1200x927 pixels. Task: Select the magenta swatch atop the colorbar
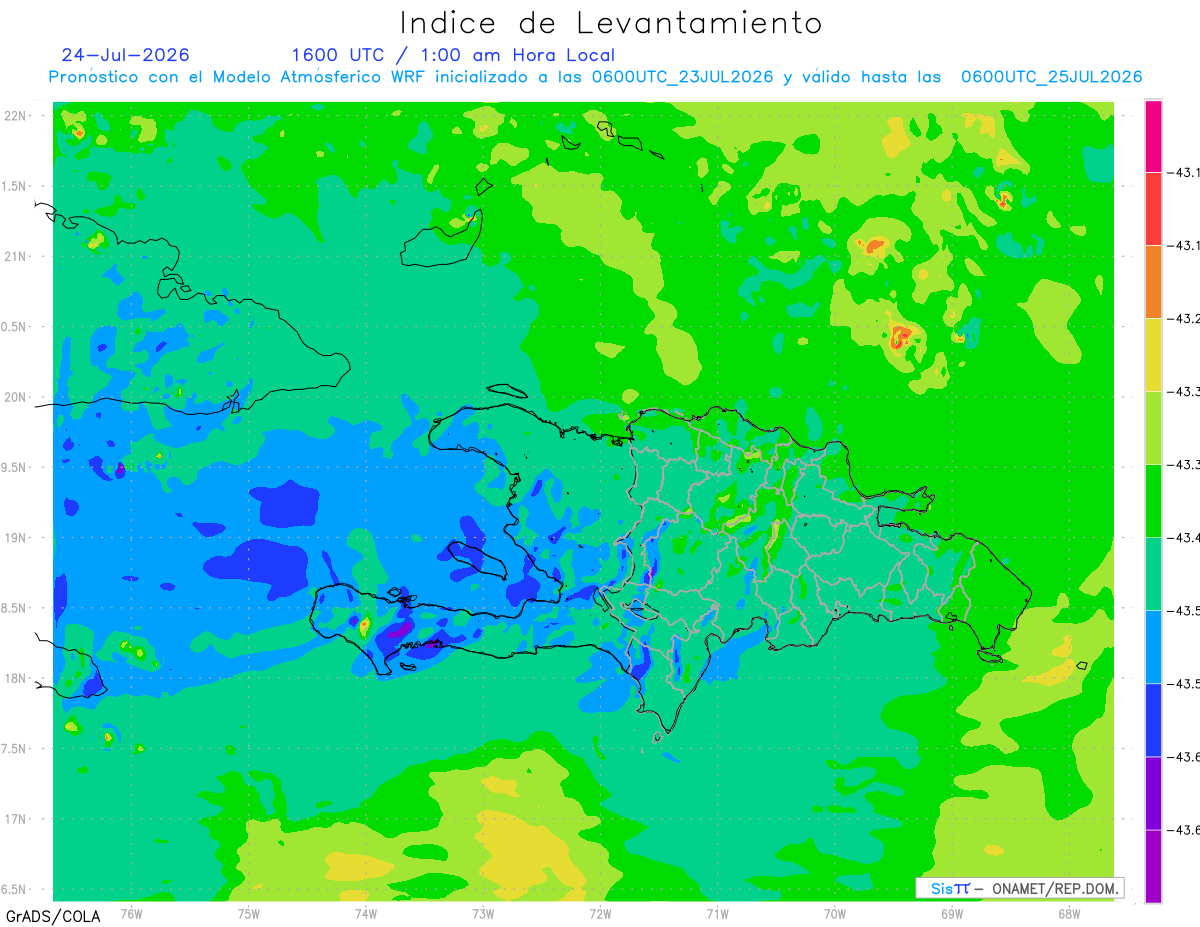(1153, 136)
